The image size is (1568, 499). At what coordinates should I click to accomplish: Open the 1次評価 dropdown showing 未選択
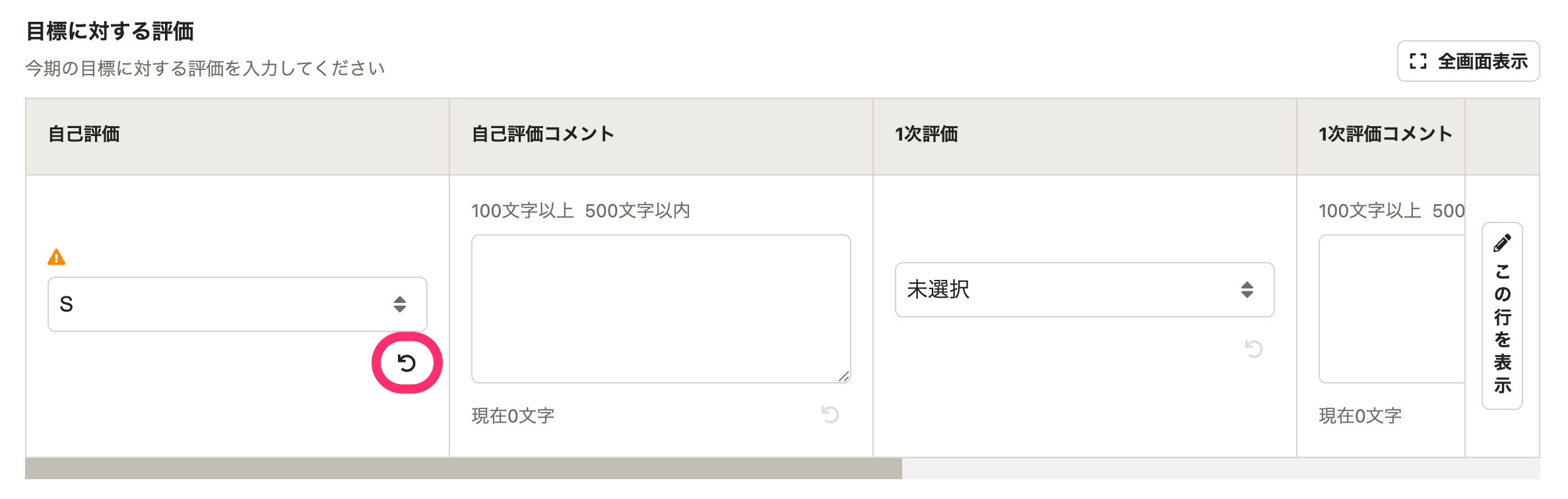(1084, 290)
